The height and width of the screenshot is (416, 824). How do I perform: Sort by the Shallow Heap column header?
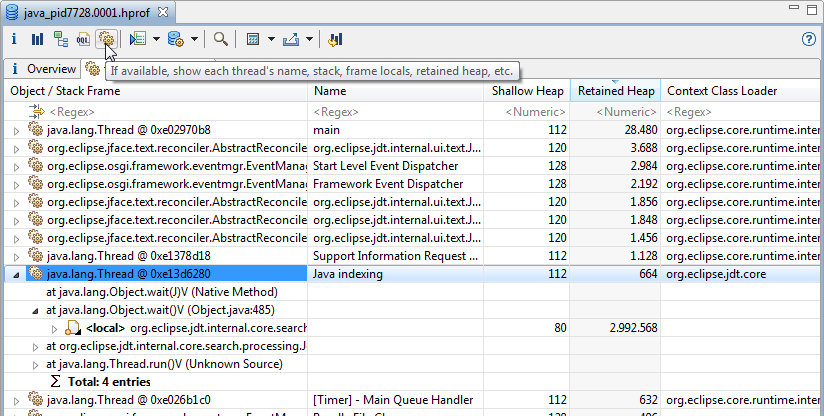click(528, 91)
